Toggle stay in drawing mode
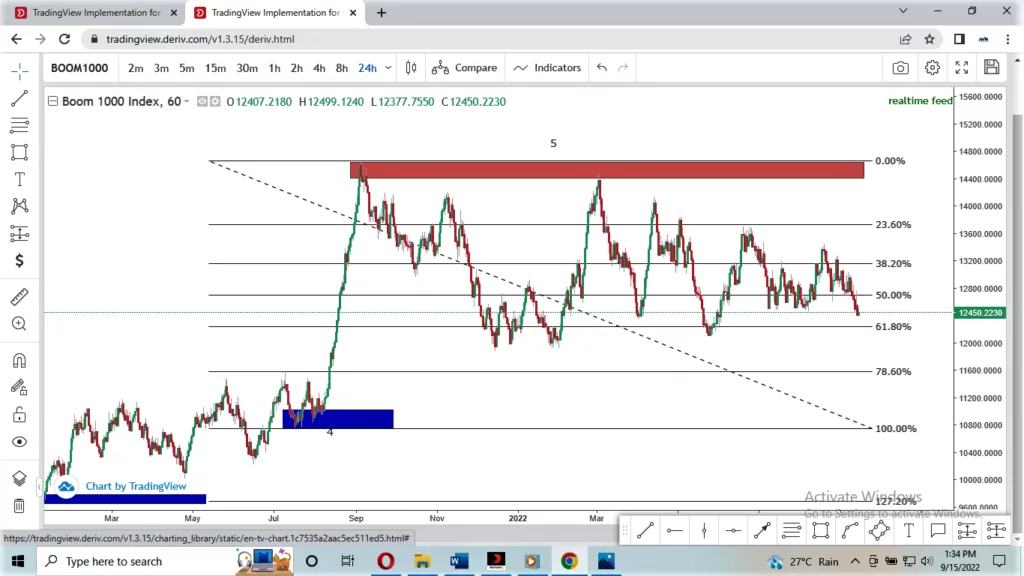This screenshot has height=576, width=1024. 20,387
